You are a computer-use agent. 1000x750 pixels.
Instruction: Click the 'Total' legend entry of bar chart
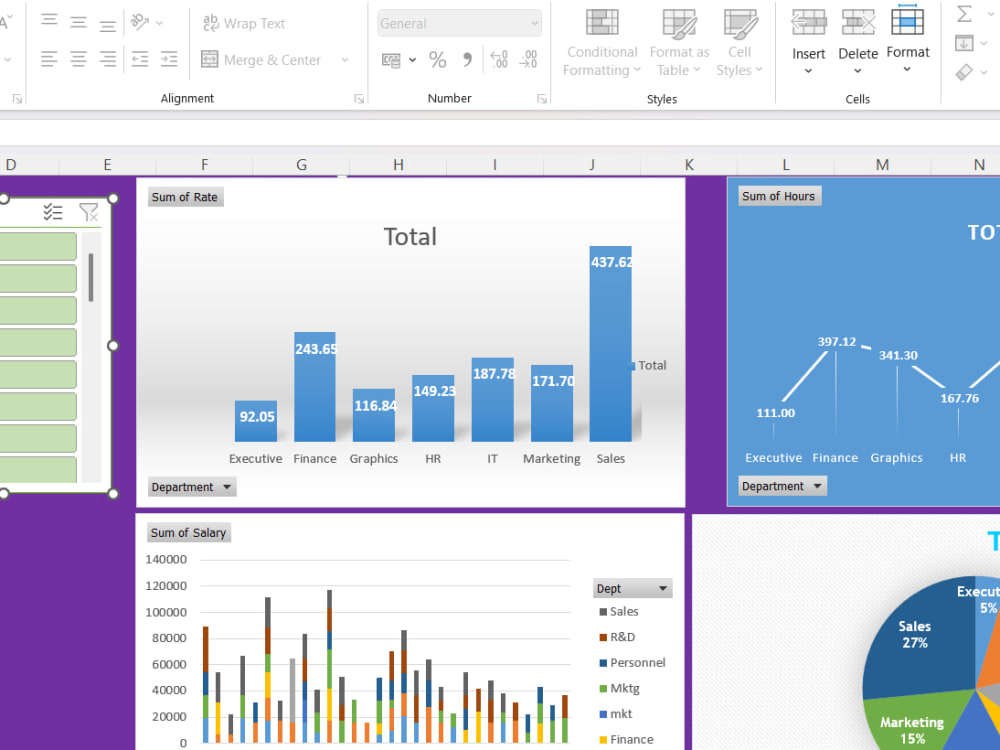click(x=649, y=365)
